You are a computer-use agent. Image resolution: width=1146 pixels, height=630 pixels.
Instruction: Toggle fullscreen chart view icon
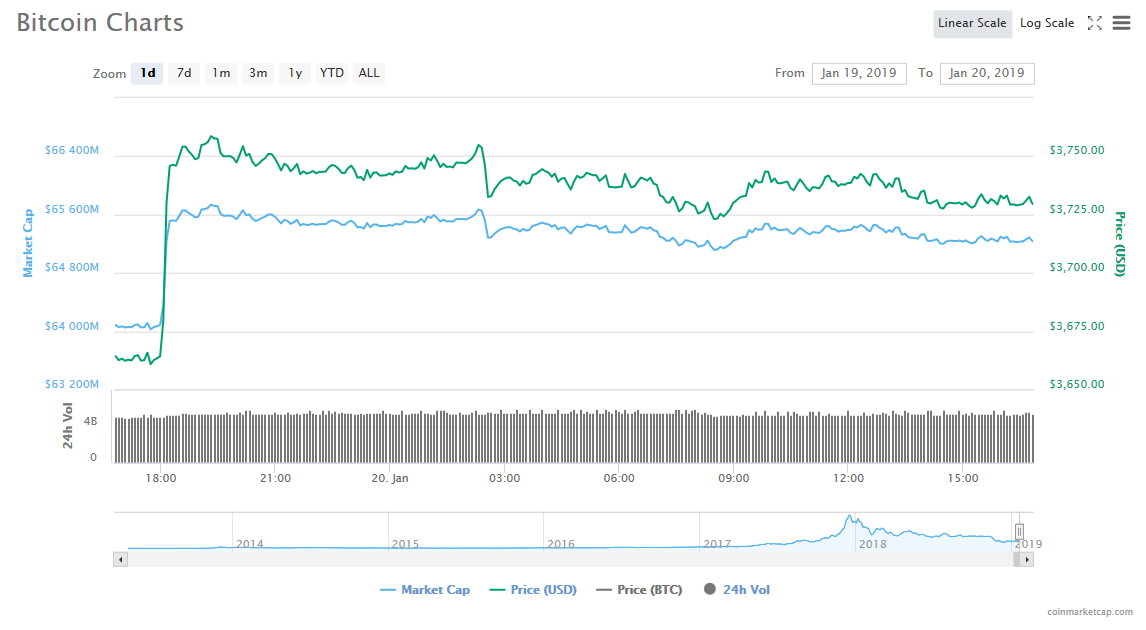click(1094, 23)
